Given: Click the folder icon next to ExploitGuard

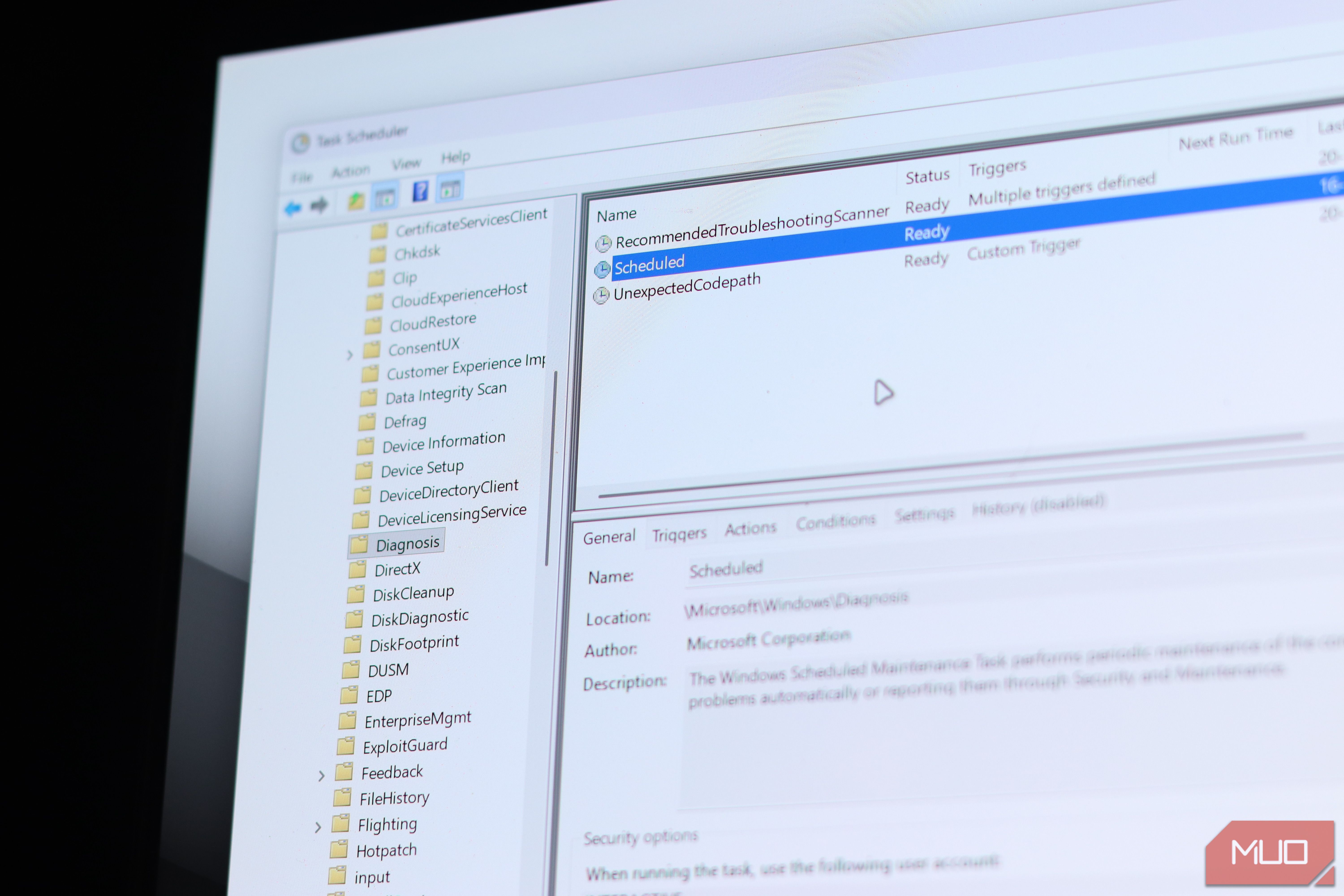Looking at the screenshot, I should [345, 746].
